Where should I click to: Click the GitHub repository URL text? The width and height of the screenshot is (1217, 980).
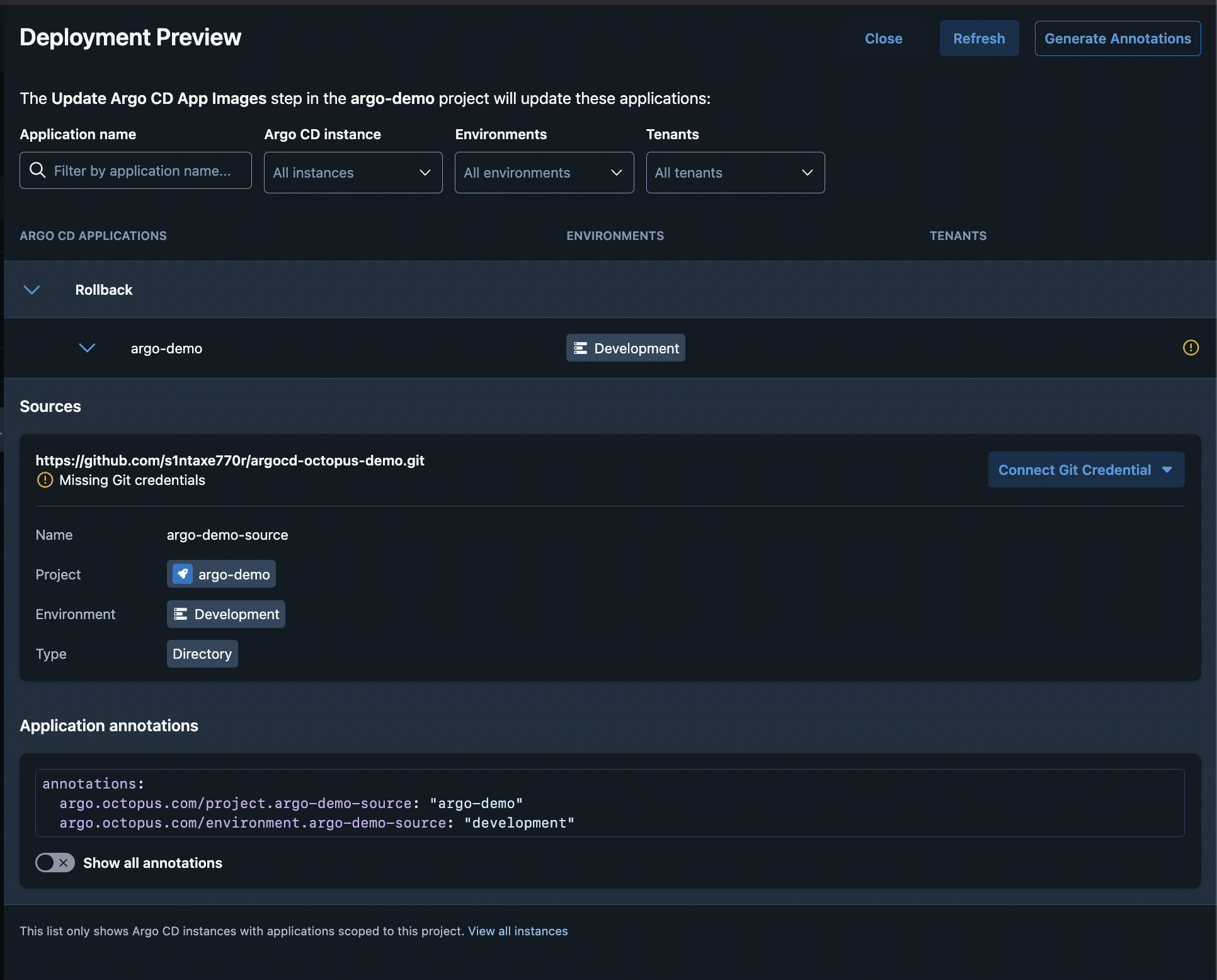click(x=230, y=460)
